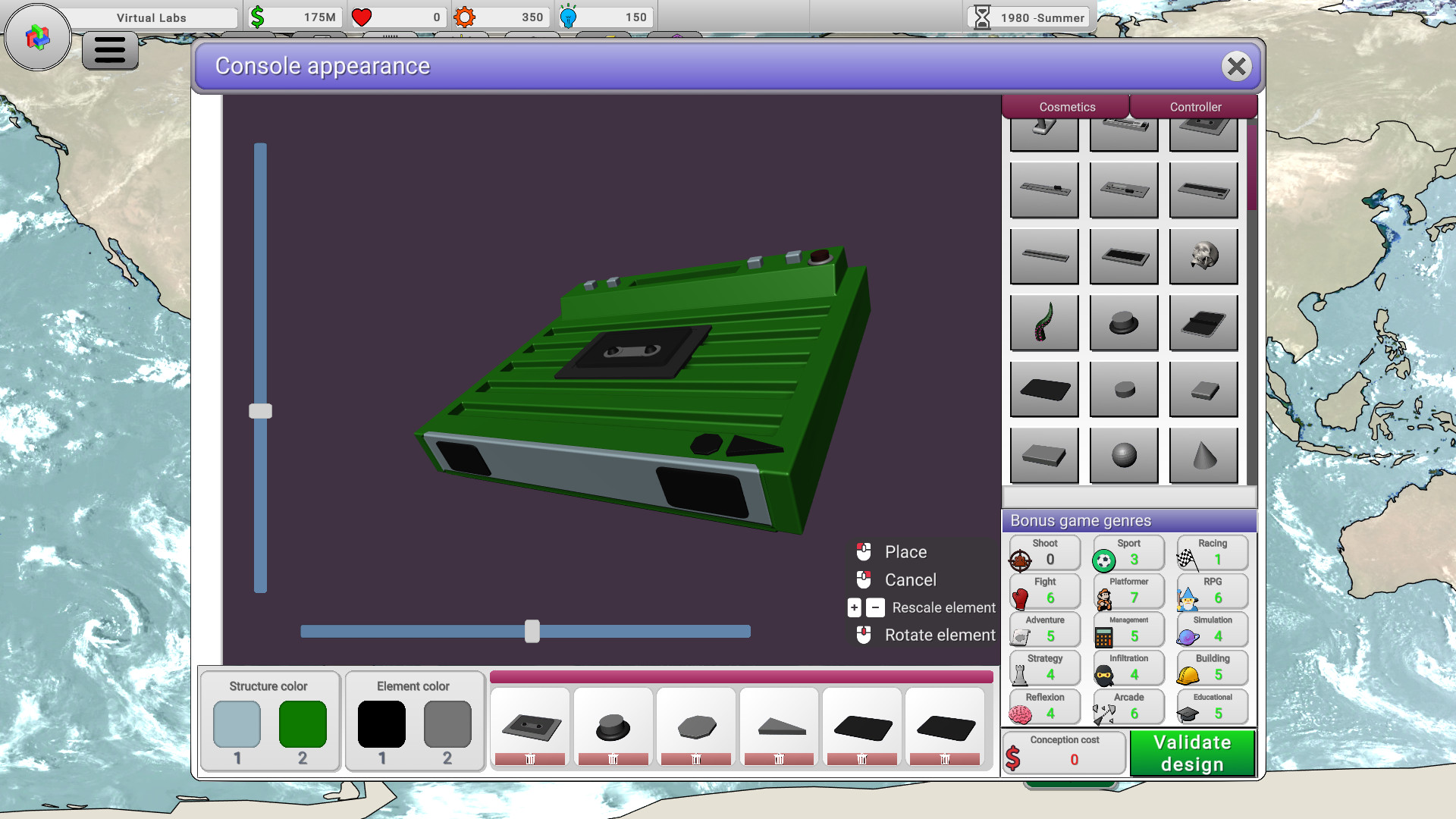Screen dimensions: 1456x819
Task: Pick the sphere shape element
Action: coord(1124,455)
